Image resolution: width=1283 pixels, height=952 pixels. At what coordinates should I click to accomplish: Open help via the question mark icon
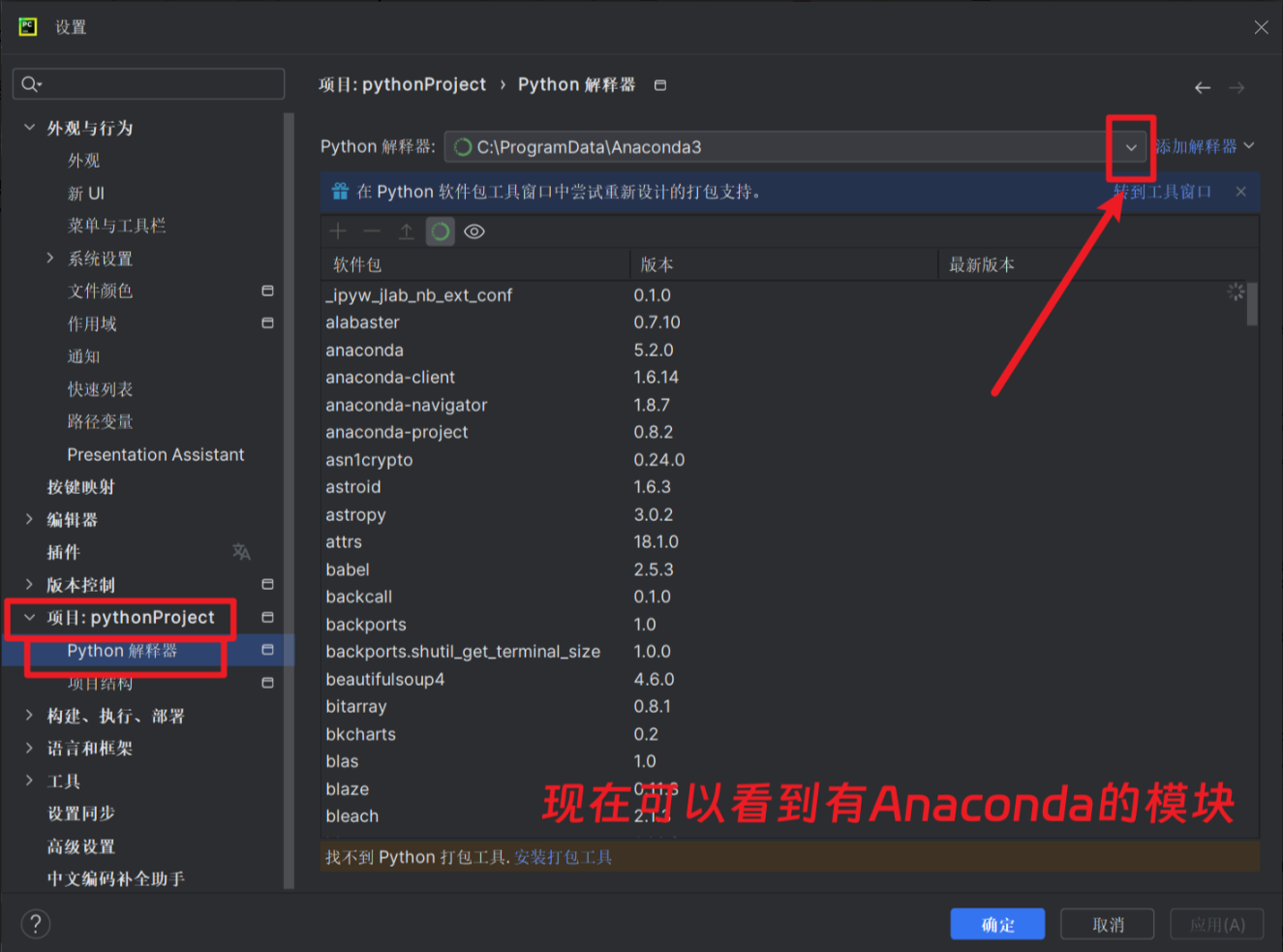coord(36,924)
